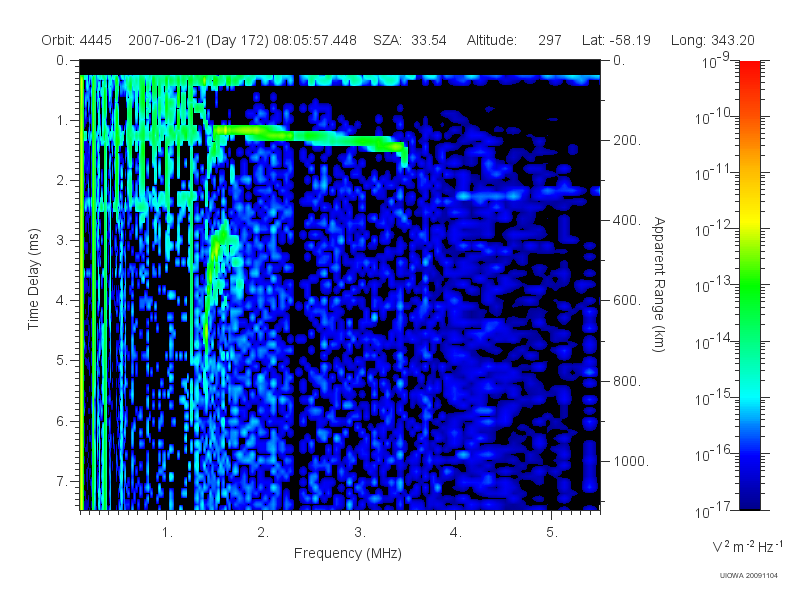The height and width of the screenshot is (600, 800).
Task: Click the 'Altitude:' label
Action: [491, 40]
